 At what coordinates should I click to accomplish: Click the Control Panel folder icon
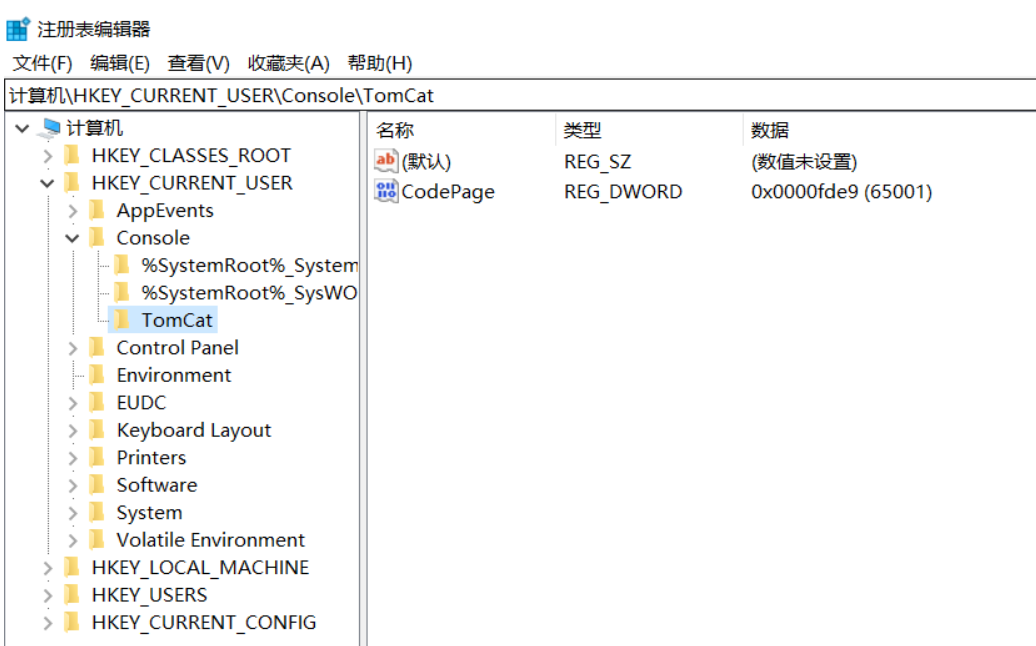click(x=97, y=347)
